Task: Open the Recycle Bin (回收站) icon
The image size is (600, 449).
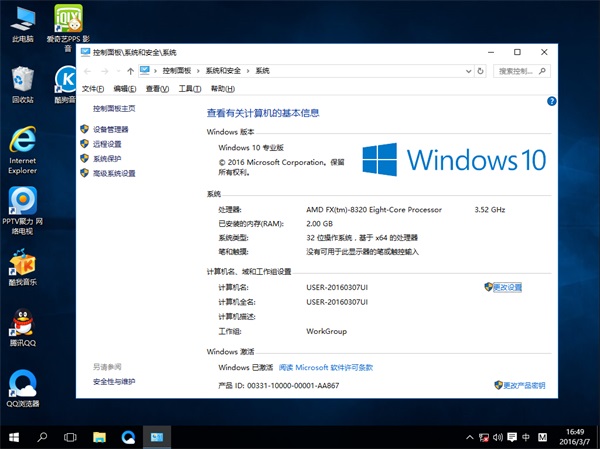Action: point(22,82)
